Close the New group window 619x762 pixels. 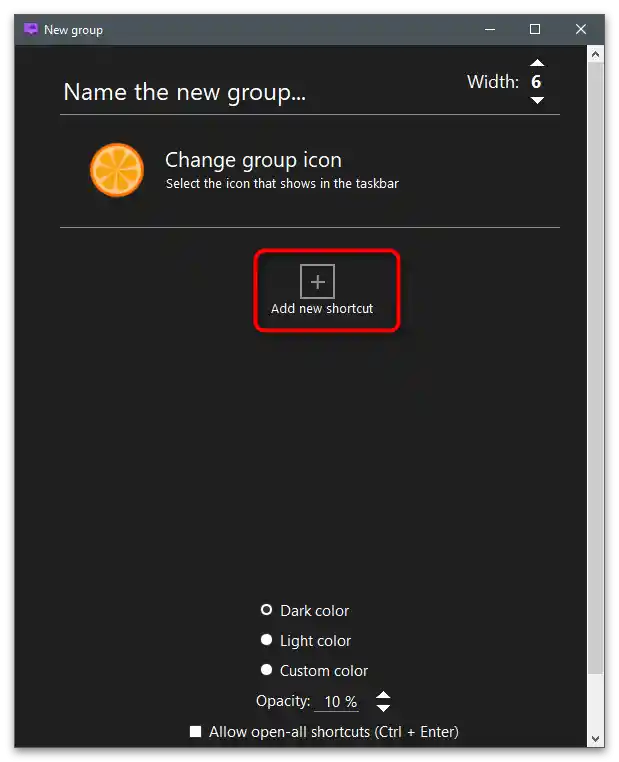point(581,30)
